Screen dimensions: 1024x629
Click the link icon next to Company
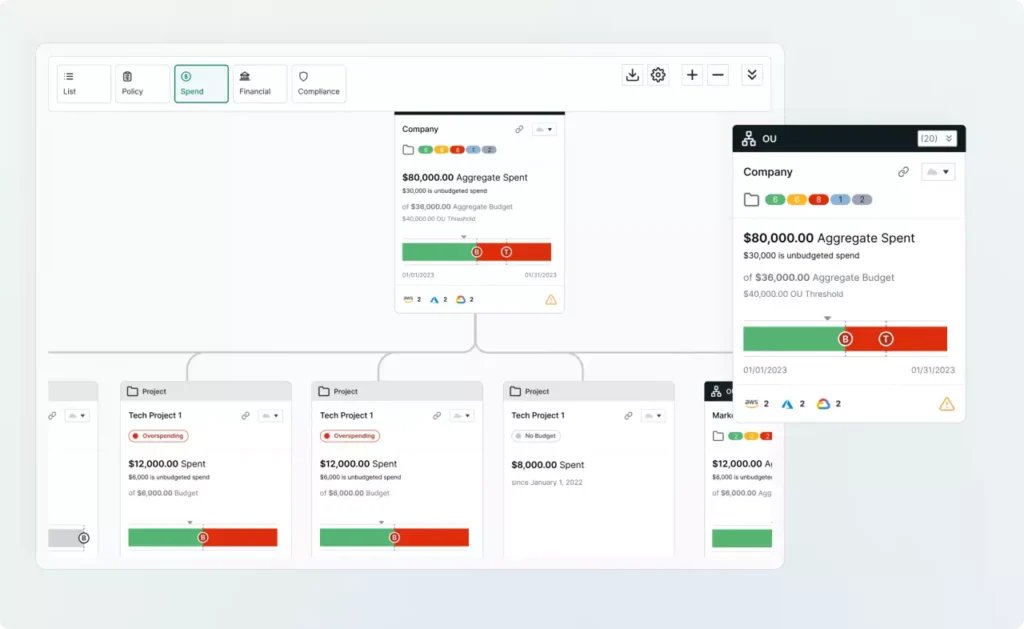click(x=519, y=129)
